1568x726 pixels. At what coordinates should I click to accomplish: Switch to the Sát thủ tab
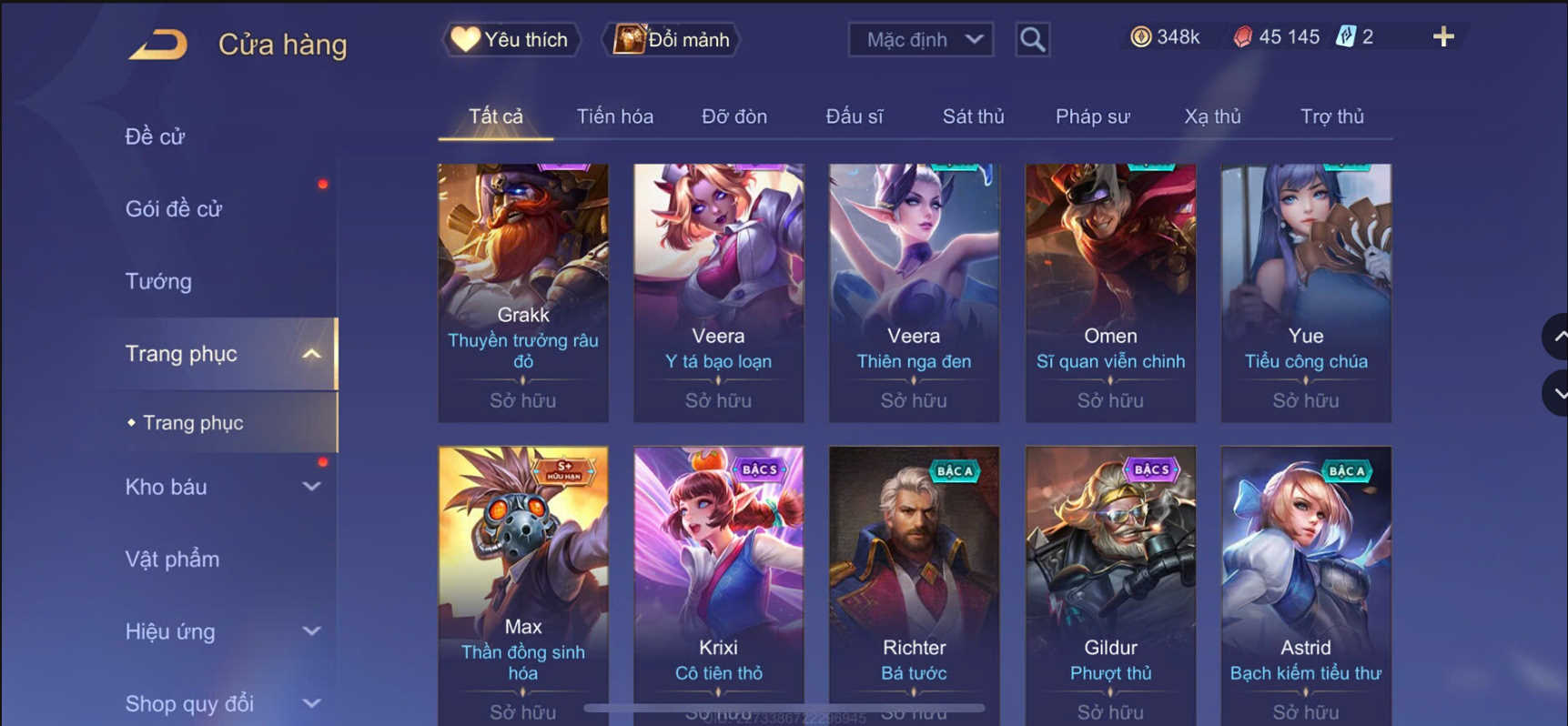coord(973,116)
